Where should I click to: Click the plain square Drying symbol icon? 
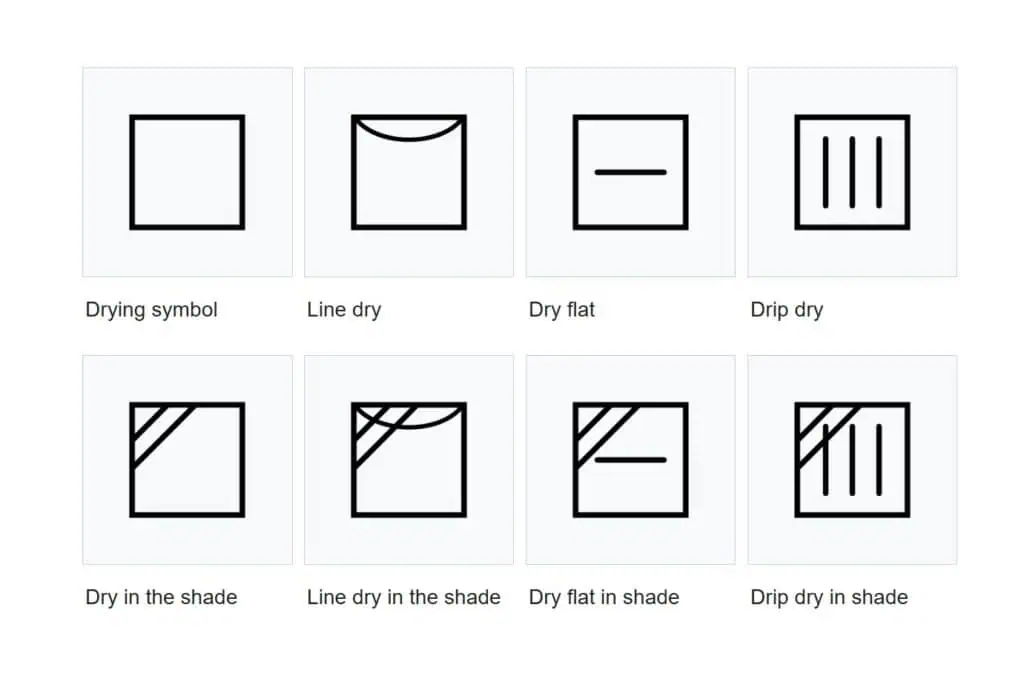pos(187,172)
